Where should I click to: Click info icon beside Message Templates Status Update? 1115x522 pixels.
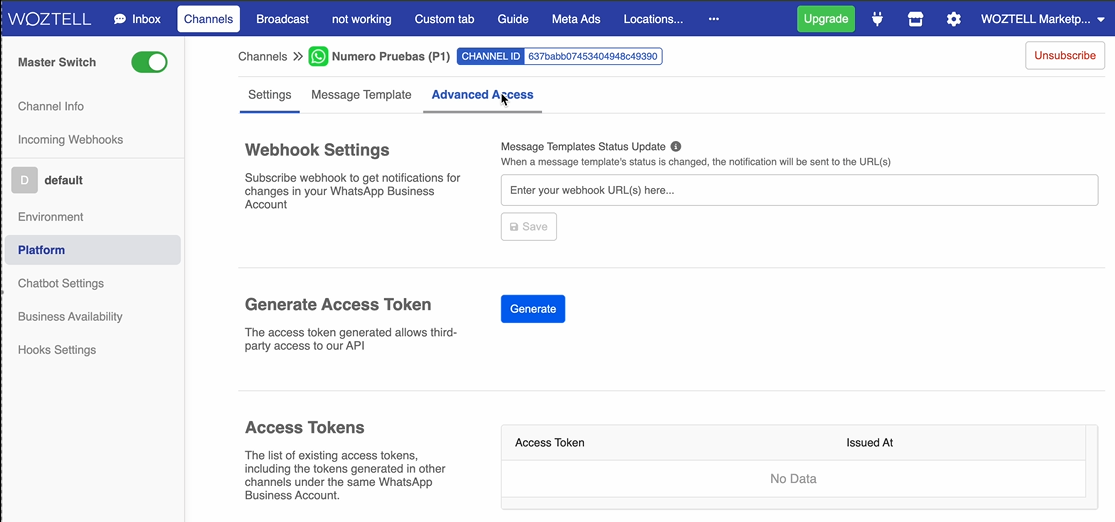click(676, 146)
